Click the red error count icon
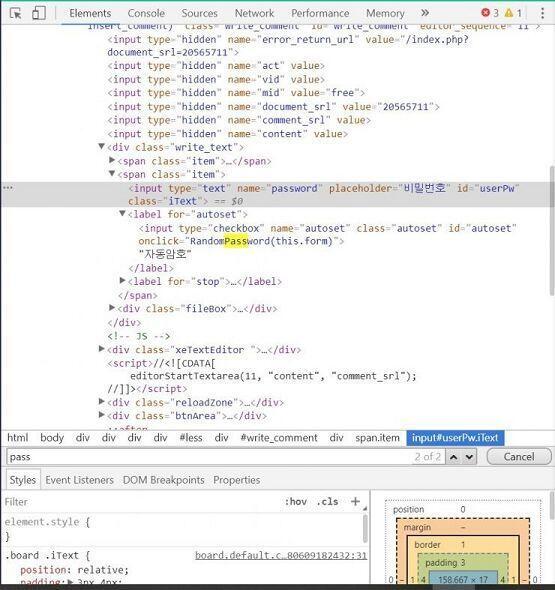The width and height of the screenshot is (555, 590). pyautogui.click(x=485, y=13)
